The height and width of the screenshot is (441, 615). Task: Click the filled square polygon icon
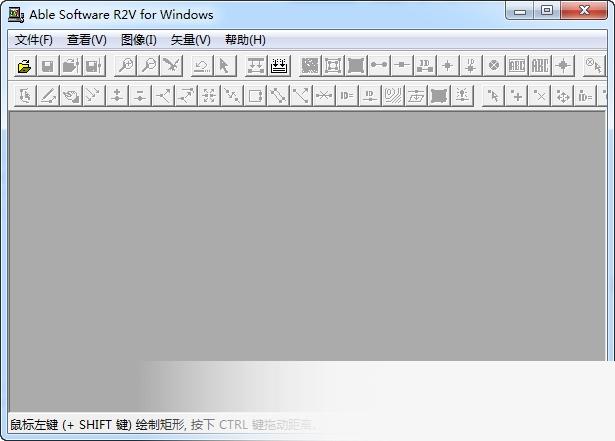coord(356,66)
